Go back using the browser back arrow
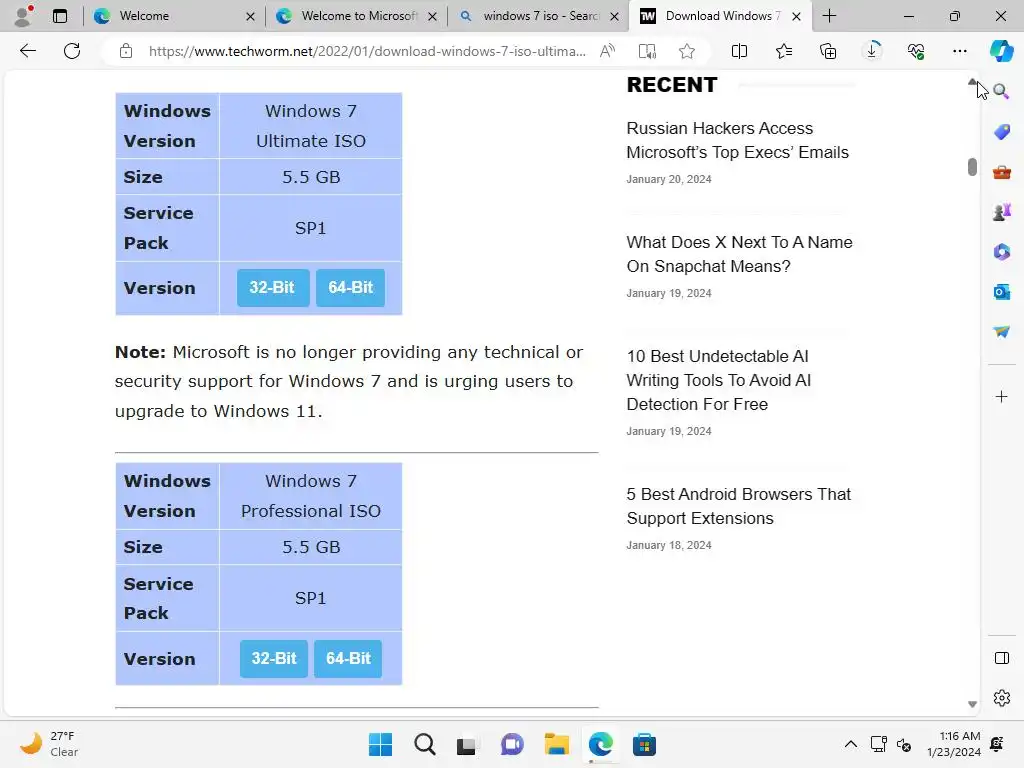1024x768 pixels. click(x=27, y=51)
